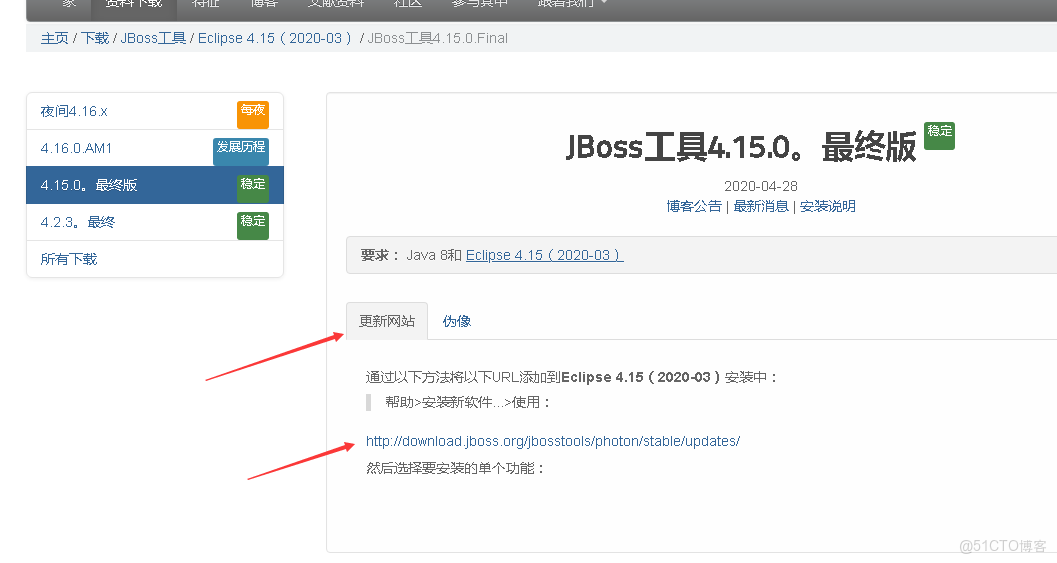
Task: Go to the 下载 breadcrumb link
Action: point(95,38)
